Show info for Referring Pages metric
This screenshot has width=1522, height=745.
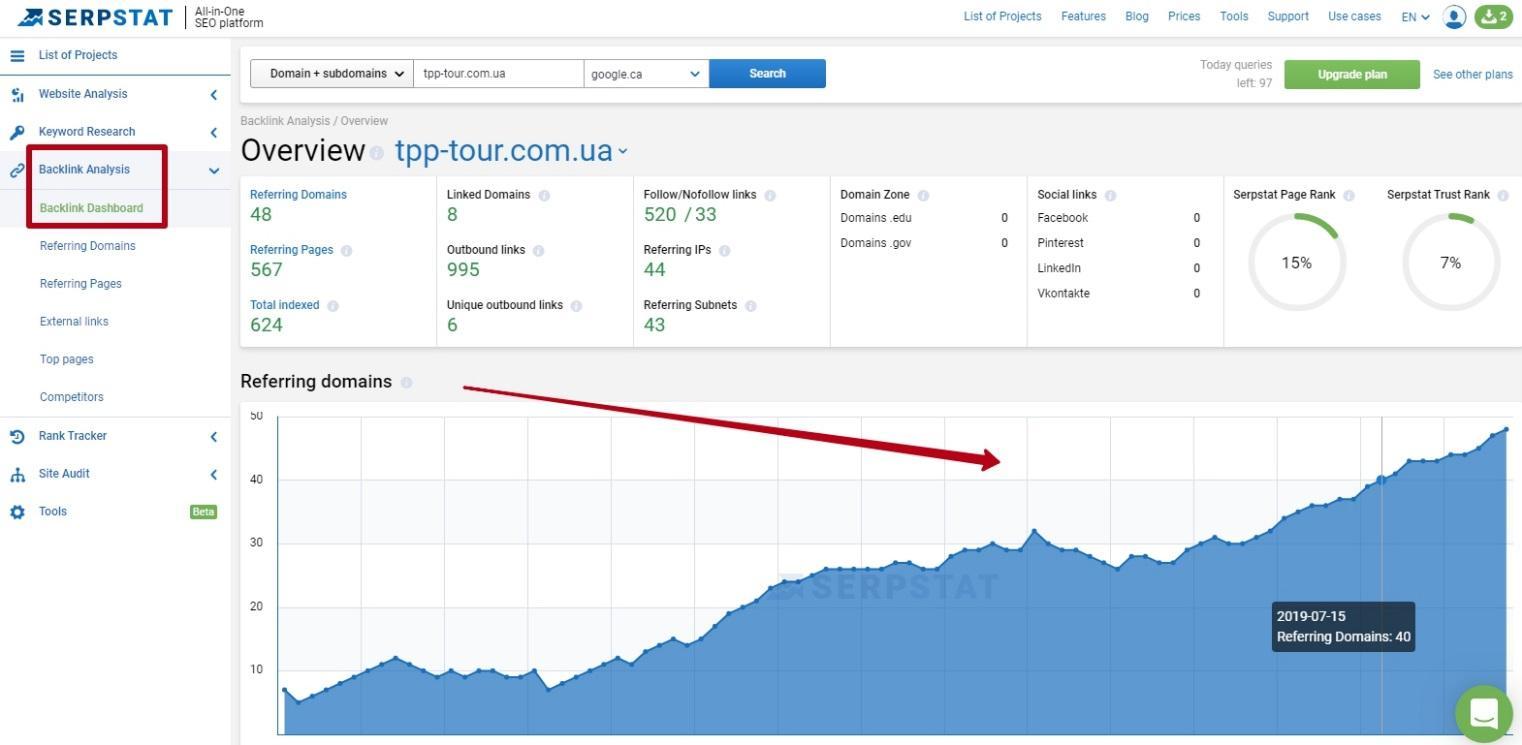(346, 250)
